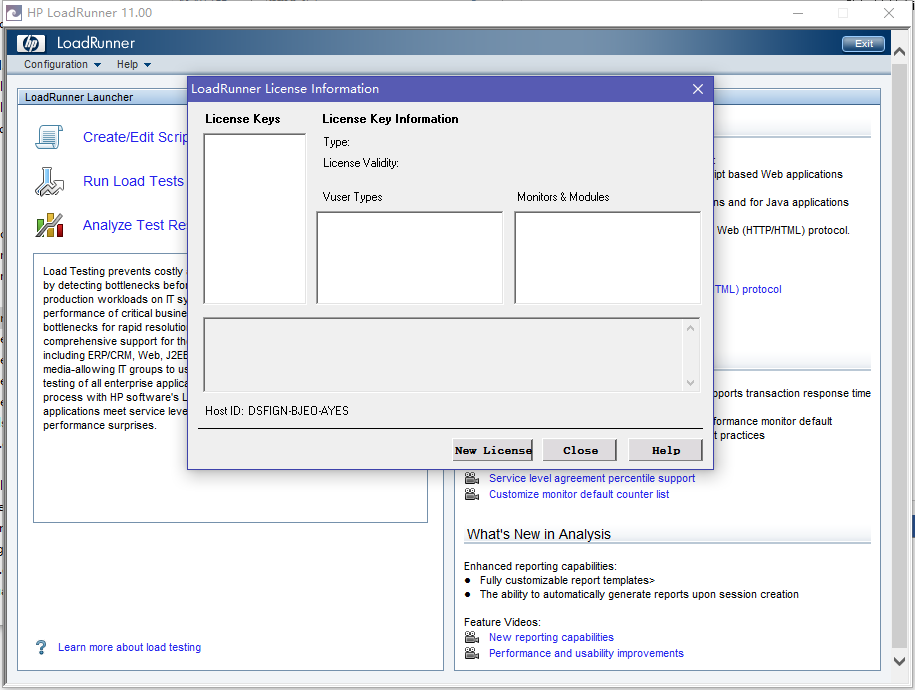This screenshot has width=915, height=690.
Task: Click description box scroll down arrow
Action: tap(690, 383)
